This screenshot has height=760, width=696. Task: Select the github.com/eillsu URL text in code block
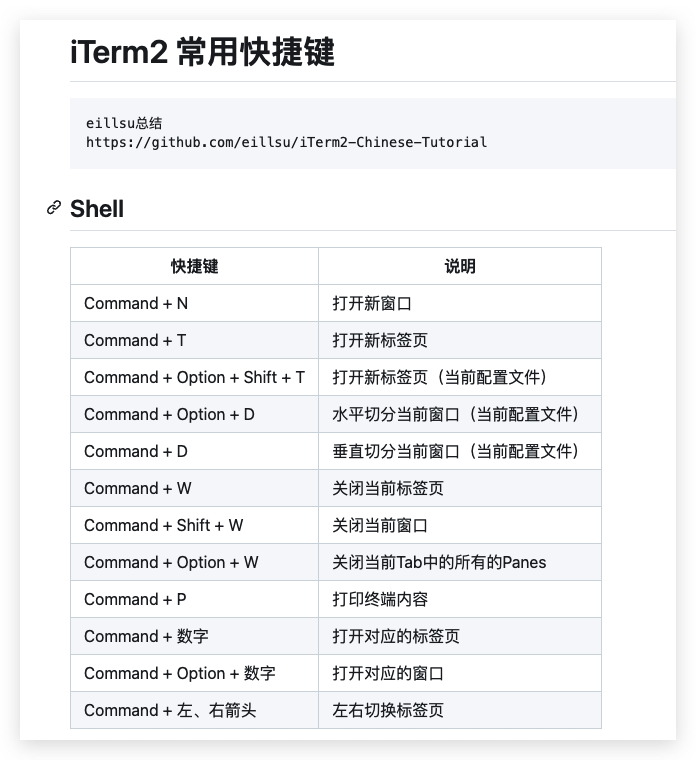pos(286,142)
